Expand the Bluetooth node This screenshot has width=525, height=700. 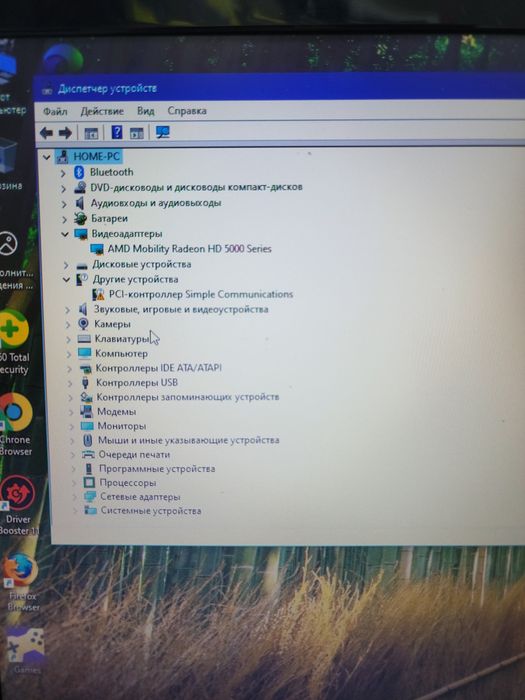tap(63, 173)
